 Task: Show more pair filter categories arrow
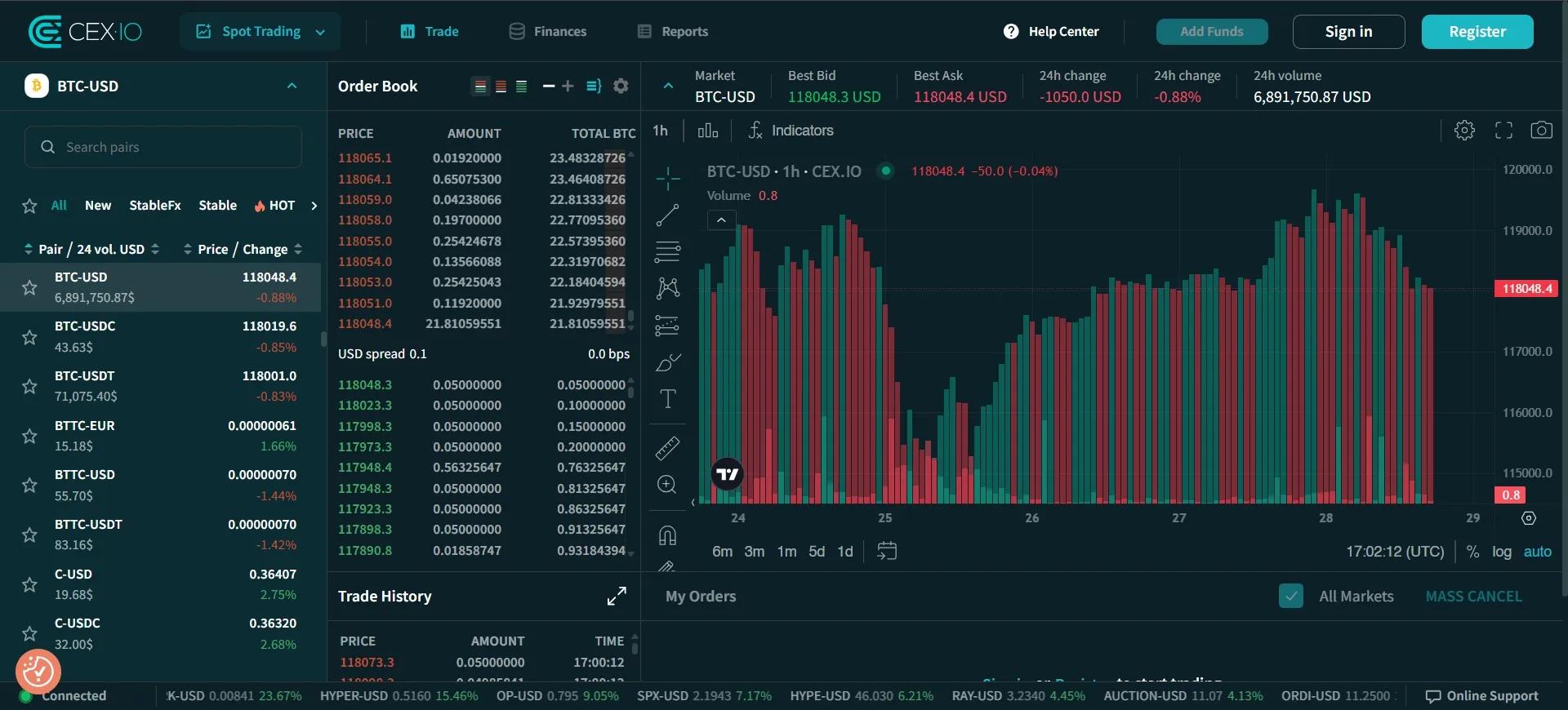pos(314,206)
